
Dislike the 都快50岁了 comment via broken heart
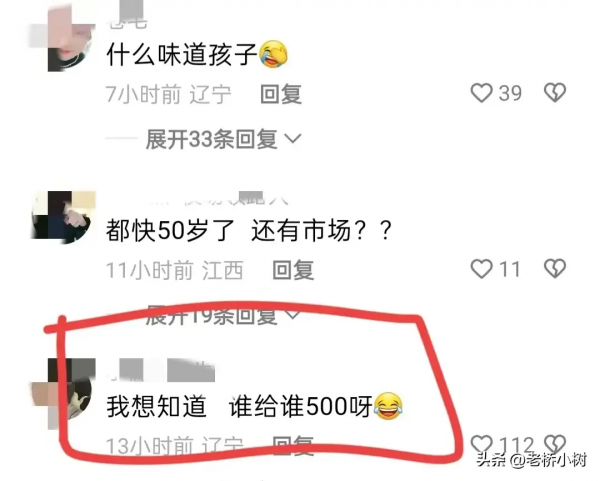[x=555, y=268]
